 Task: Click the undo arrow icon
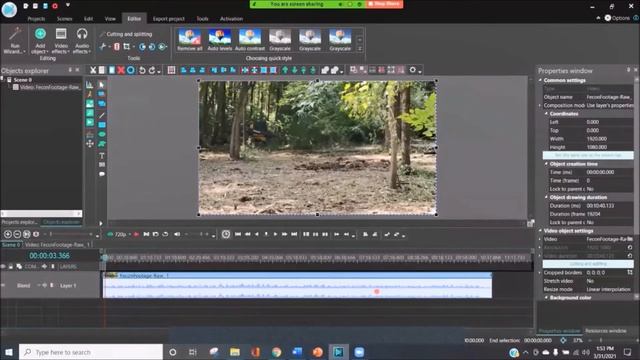coord(142,70)
